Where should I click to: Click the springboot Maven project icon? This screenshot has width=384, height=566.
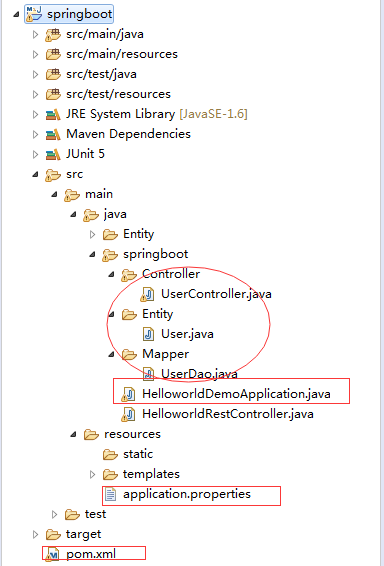34,14
